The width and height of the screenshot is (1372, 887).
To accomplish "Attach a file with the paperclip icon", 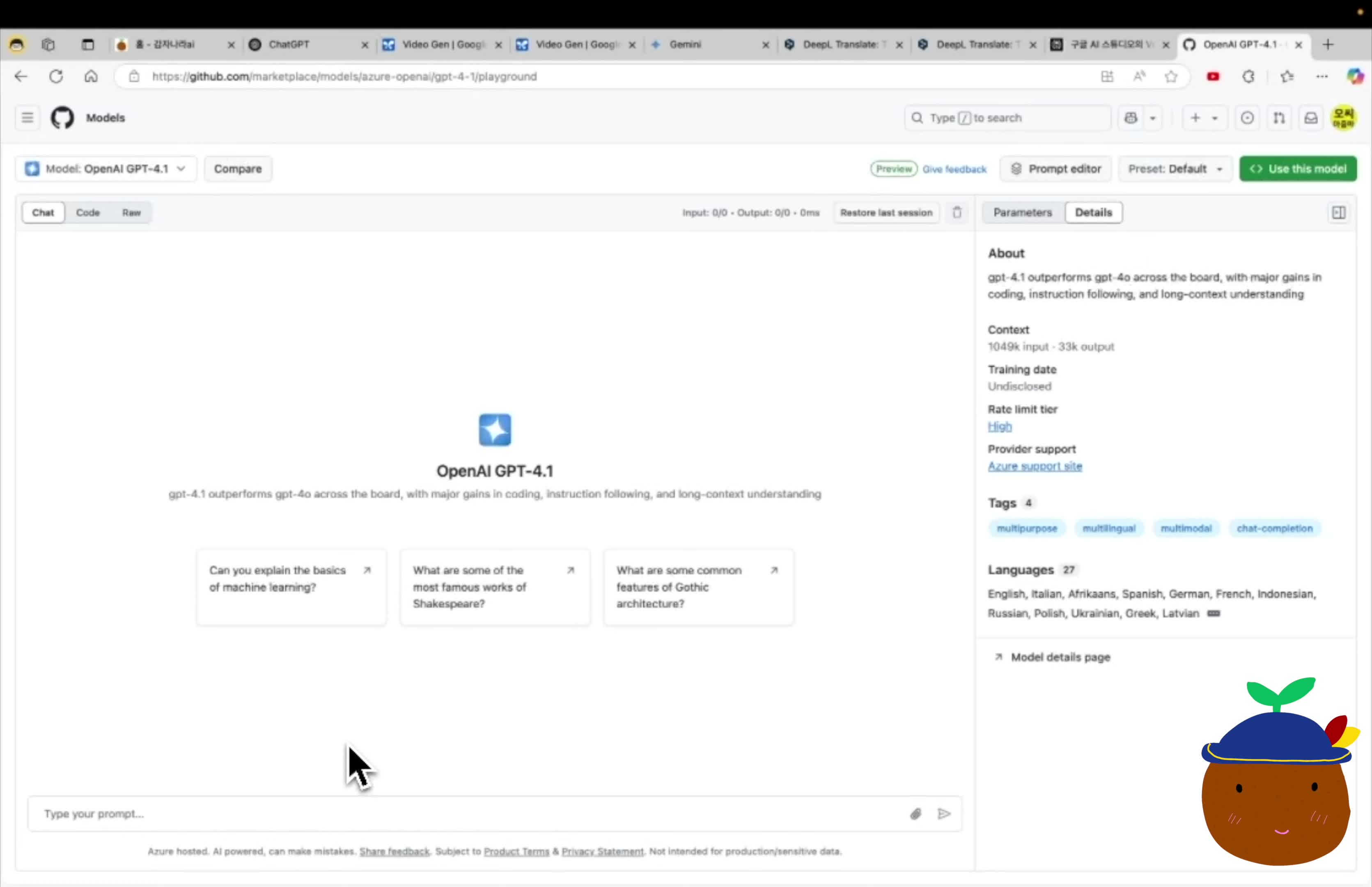I will (x=915, y=814).
